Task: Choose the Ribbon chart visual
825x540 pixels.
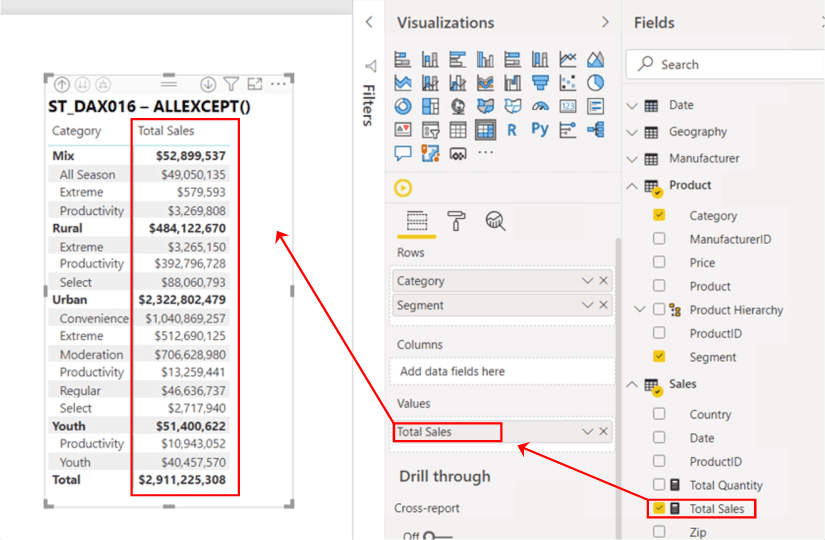Action: [485, 83]
